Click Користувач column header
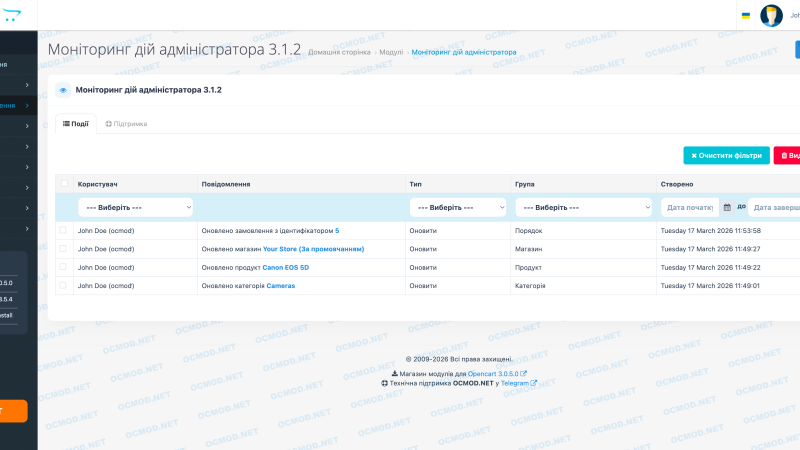The image size is (800, 450). pyautogui.click(x=97, y=184)
